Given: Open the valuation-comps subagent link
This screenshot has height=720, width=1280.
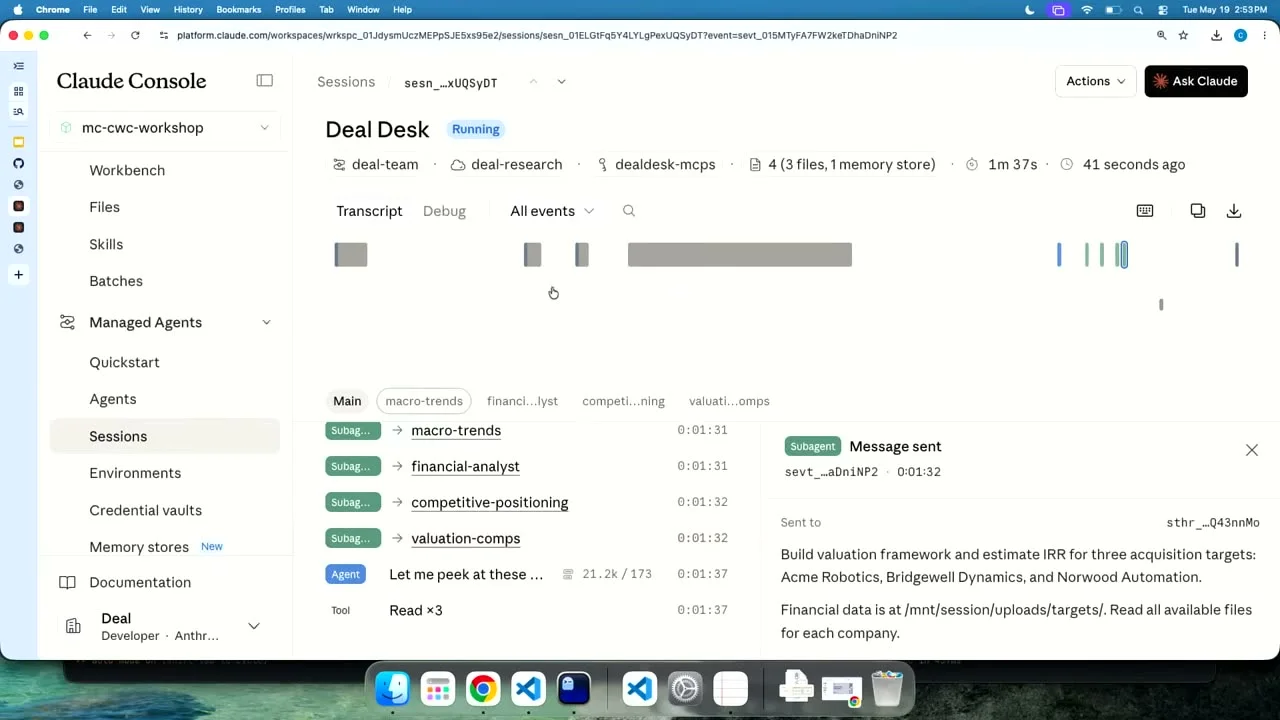Looking at the screenshot, I should (466, 538).
